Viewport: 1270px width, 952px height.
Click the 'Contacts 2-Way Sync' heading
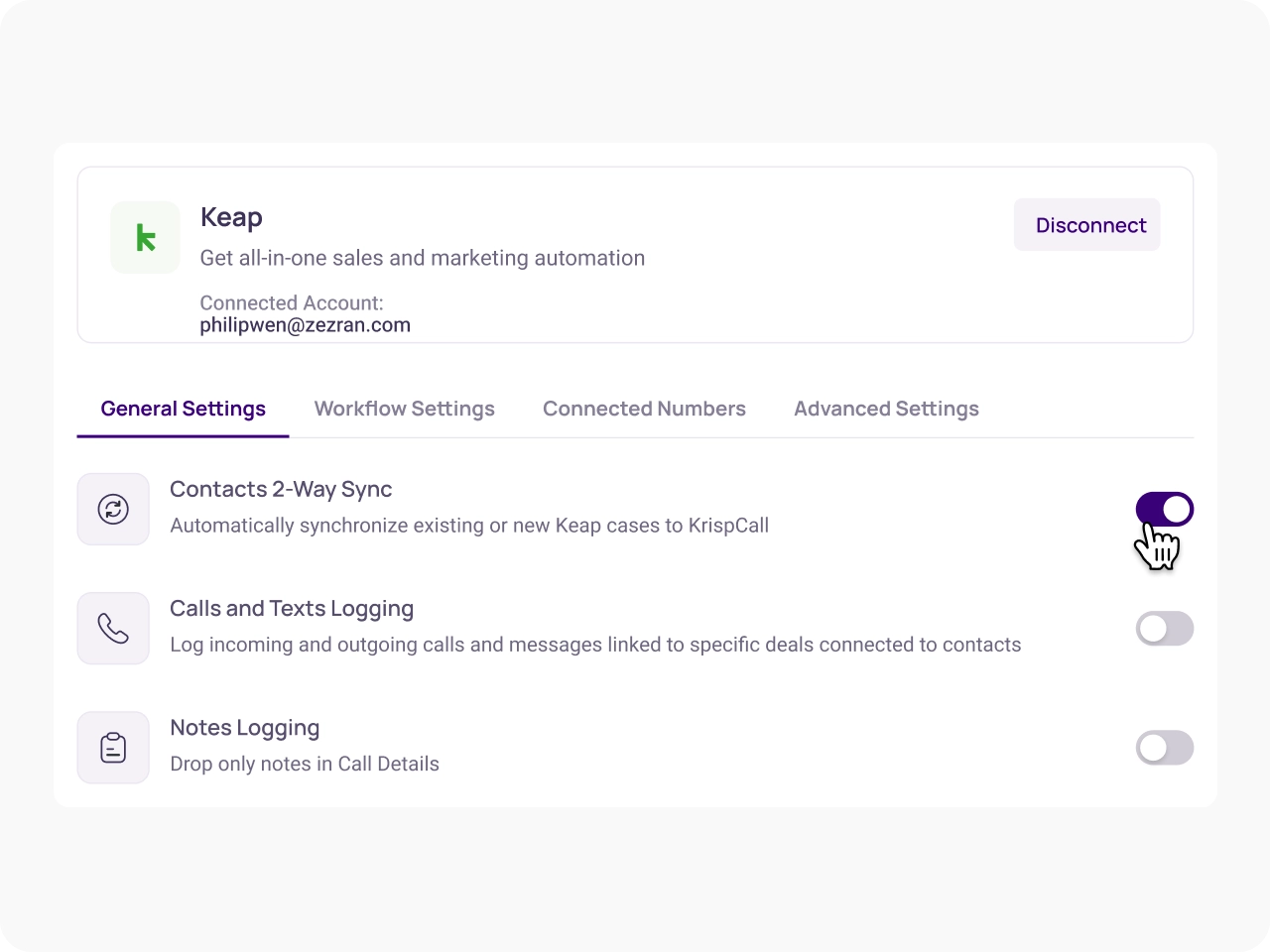click(281, 489)
